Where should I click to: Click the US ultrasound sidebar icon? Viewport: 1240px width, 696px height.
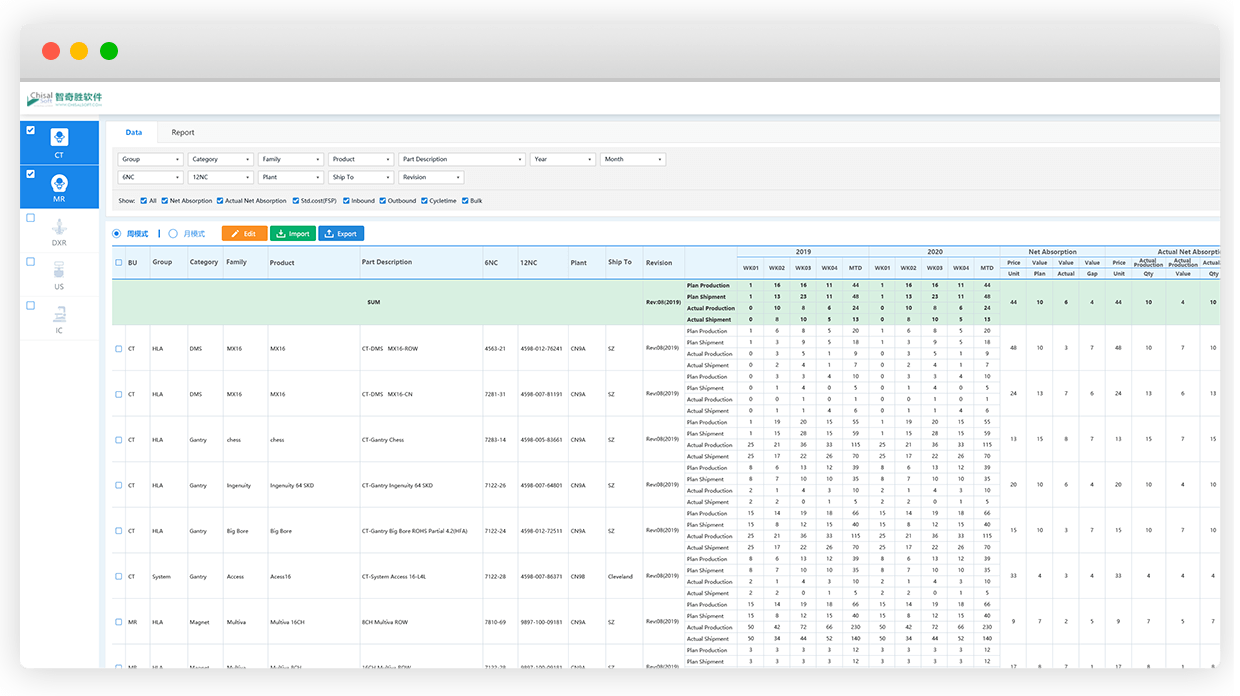tap(59, 269)
